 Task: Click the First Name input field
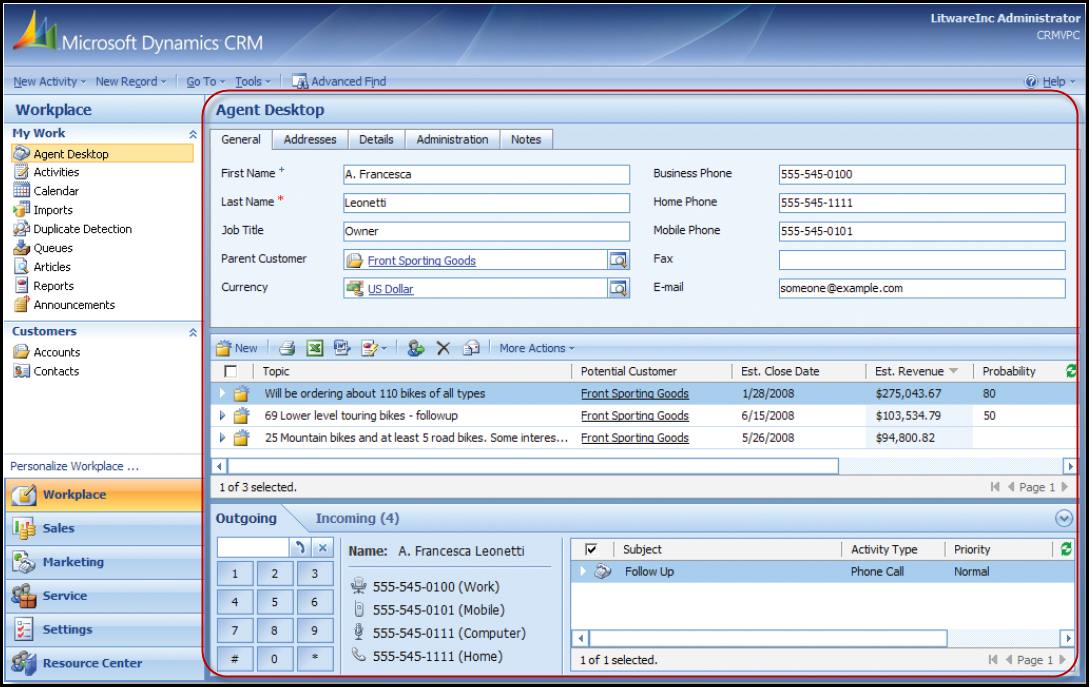(486, 174)
